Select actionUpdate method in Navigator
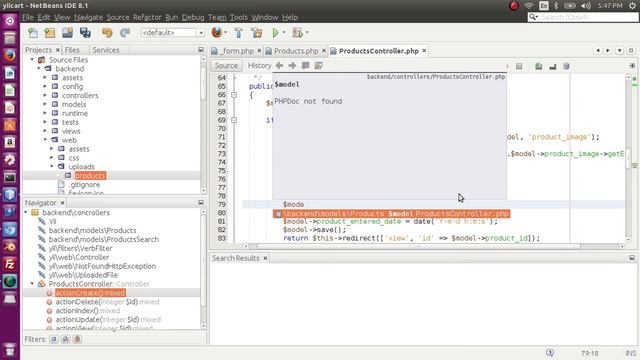The image size is (640, 360). (x=108, y=319)
